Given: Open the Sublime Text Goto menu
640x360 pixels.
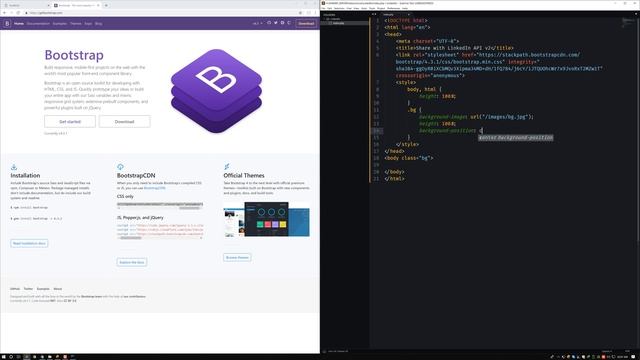Looking at the screenshot, I should point(364,8).
